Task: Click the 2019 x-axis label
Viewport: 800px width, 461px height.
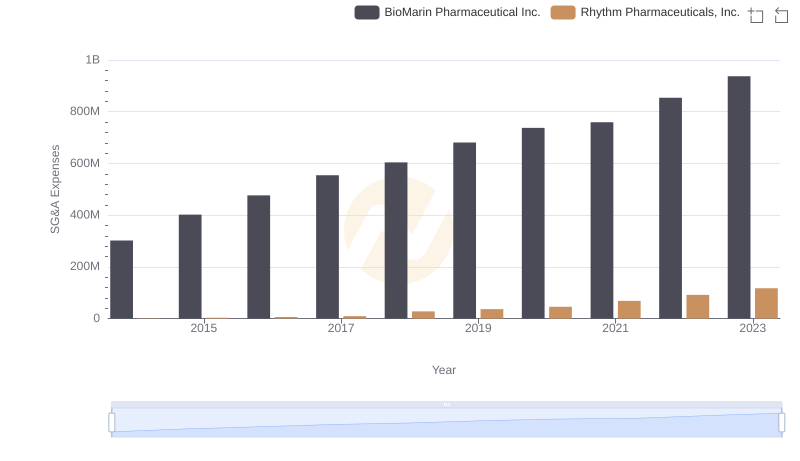Action: click(x=478, y=328)
